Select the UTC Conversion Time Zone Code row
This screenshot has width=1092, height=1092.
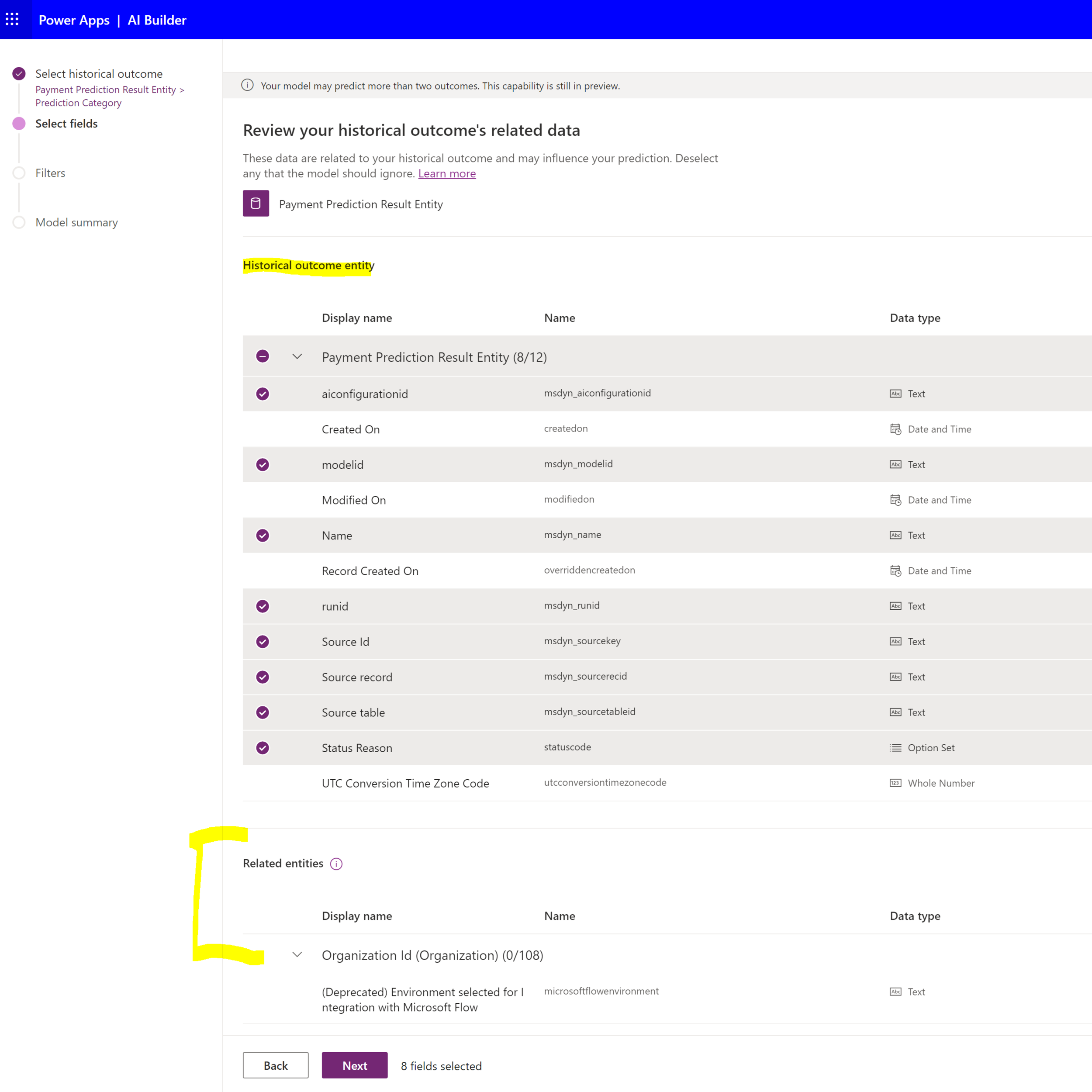[667, 783]
